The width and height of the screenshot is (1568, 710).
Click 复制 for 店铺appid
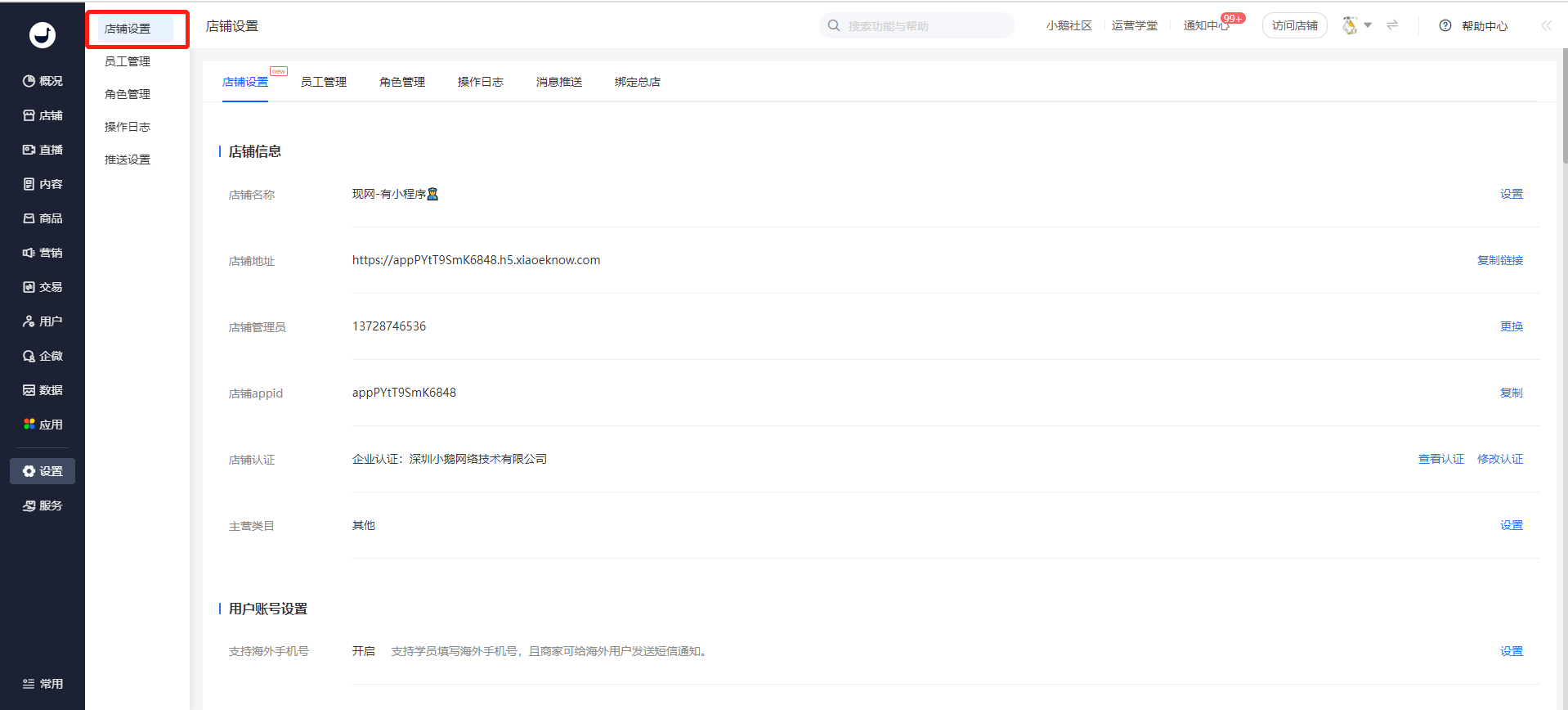1512,393
